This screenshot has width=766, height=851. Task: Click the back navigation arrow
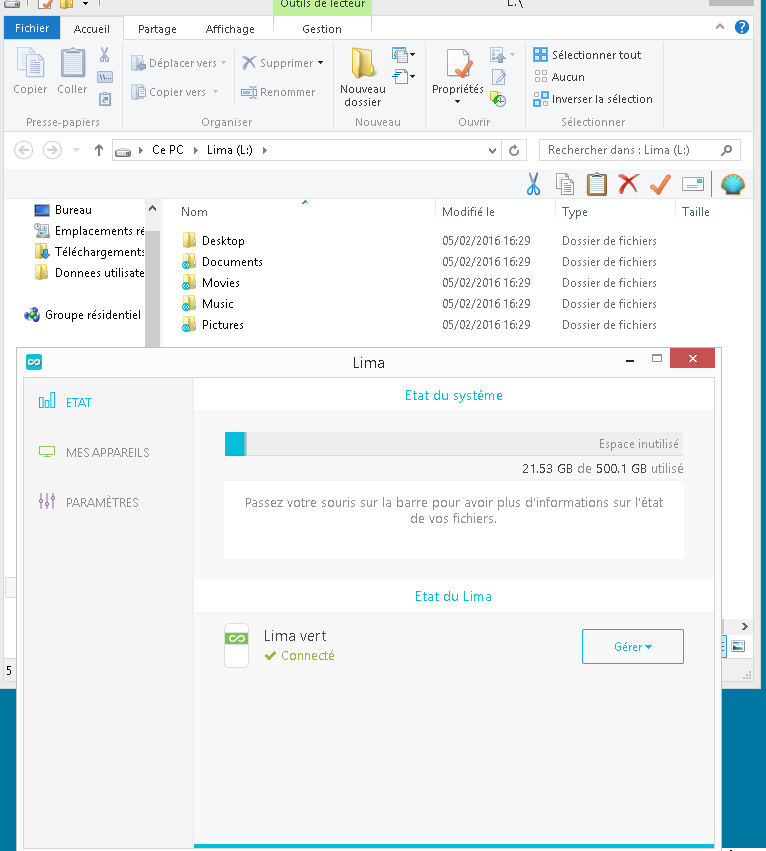point(23,150)
